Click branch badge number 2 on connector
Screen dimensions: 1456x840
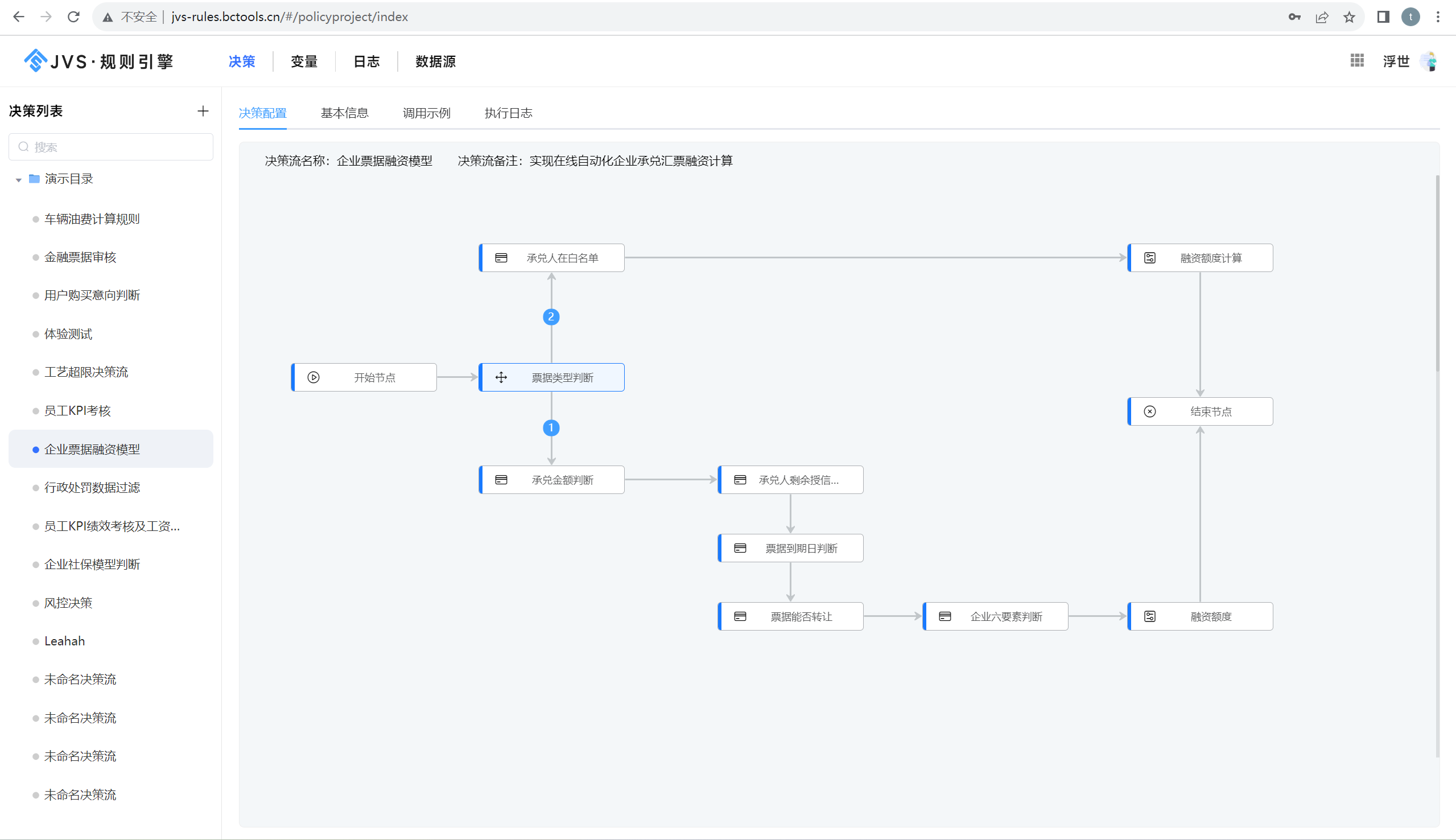click(551, 317)
